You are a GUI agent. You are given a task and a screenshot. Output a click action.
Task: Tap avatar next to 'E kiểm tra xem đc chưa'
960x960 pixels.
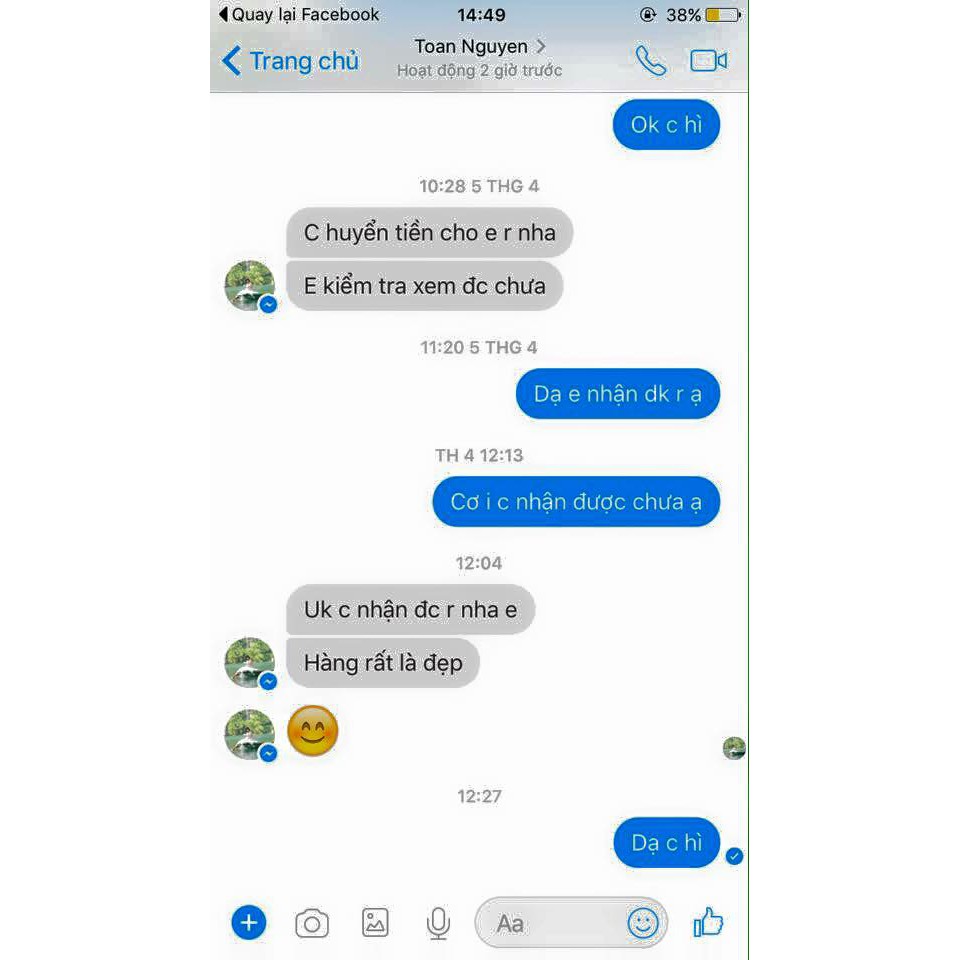pos(250,286)
